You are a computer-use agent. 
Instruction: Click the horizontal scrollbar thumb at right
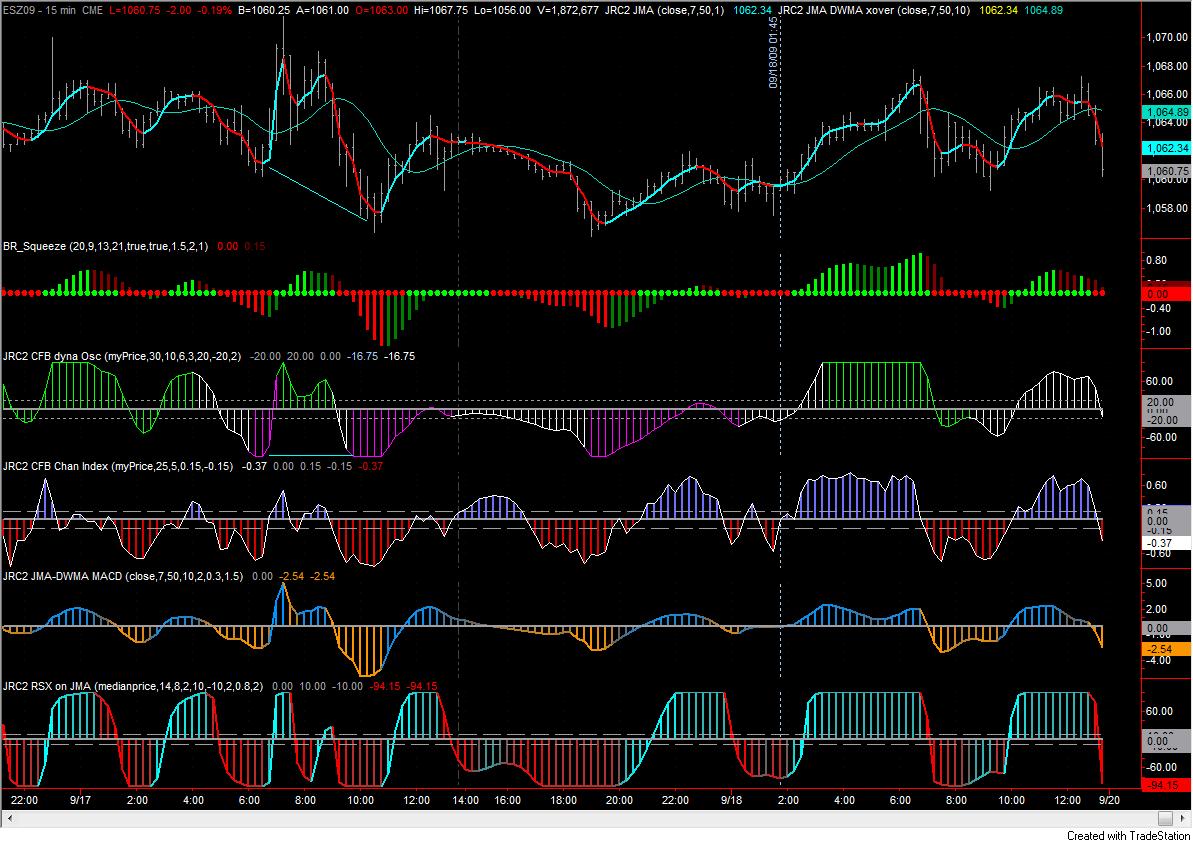pos(1165,818)
